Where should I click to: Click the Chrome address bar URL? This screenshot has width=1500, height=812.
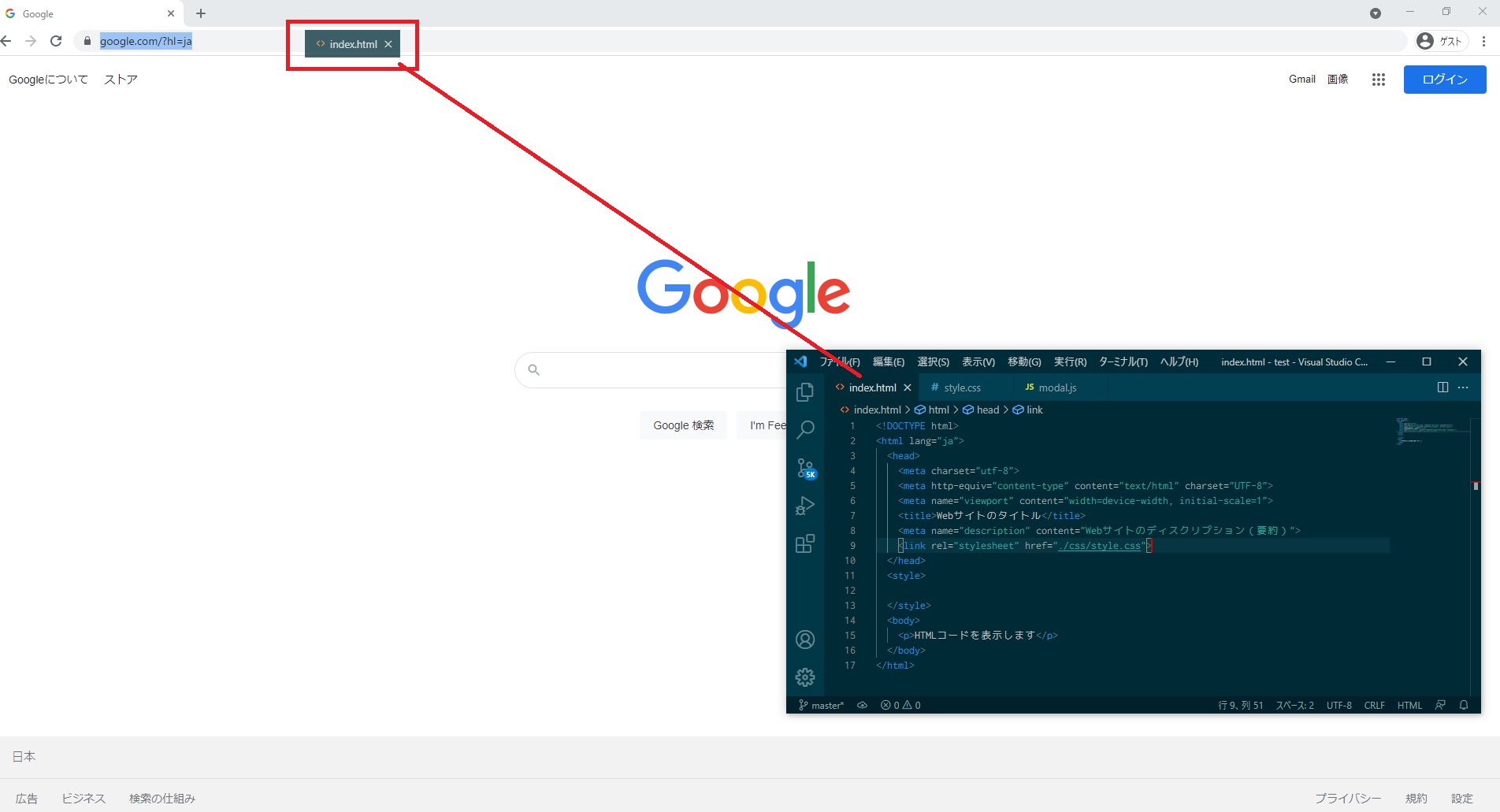pyautogui.click(x=146, y=41)
